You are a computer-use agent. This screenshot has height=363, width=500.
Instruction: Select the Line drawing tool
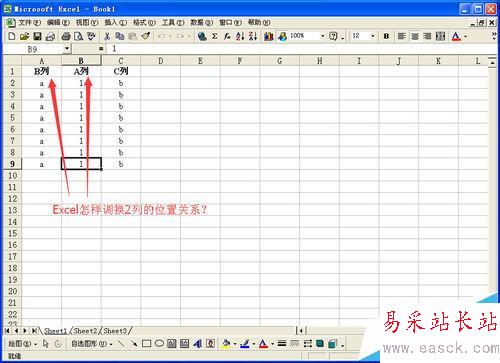(121, 343)
